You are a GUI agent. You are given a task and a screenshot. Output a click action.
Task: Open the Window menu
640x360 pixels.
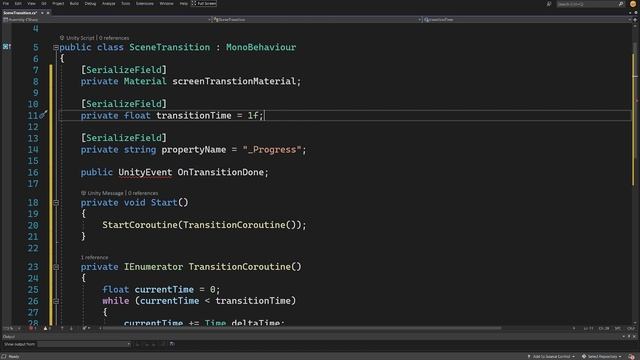166,3
